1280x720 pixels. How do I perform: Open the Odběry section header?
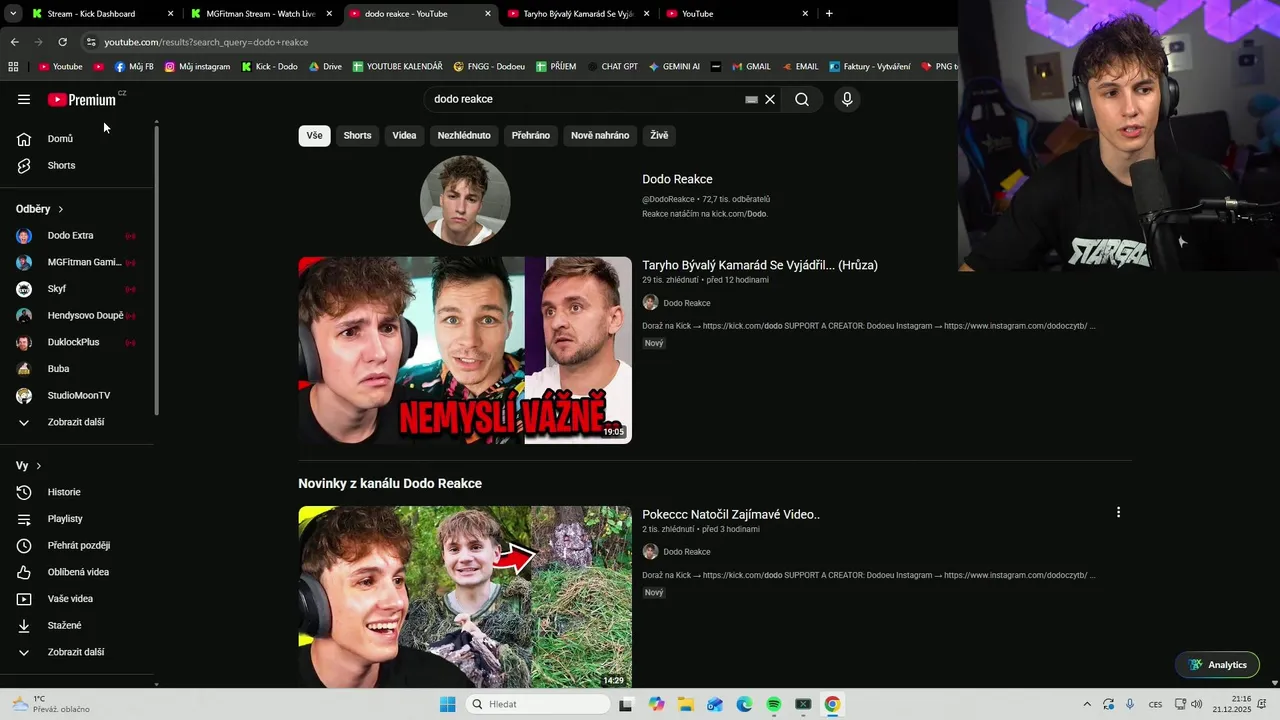coord(40,209)
